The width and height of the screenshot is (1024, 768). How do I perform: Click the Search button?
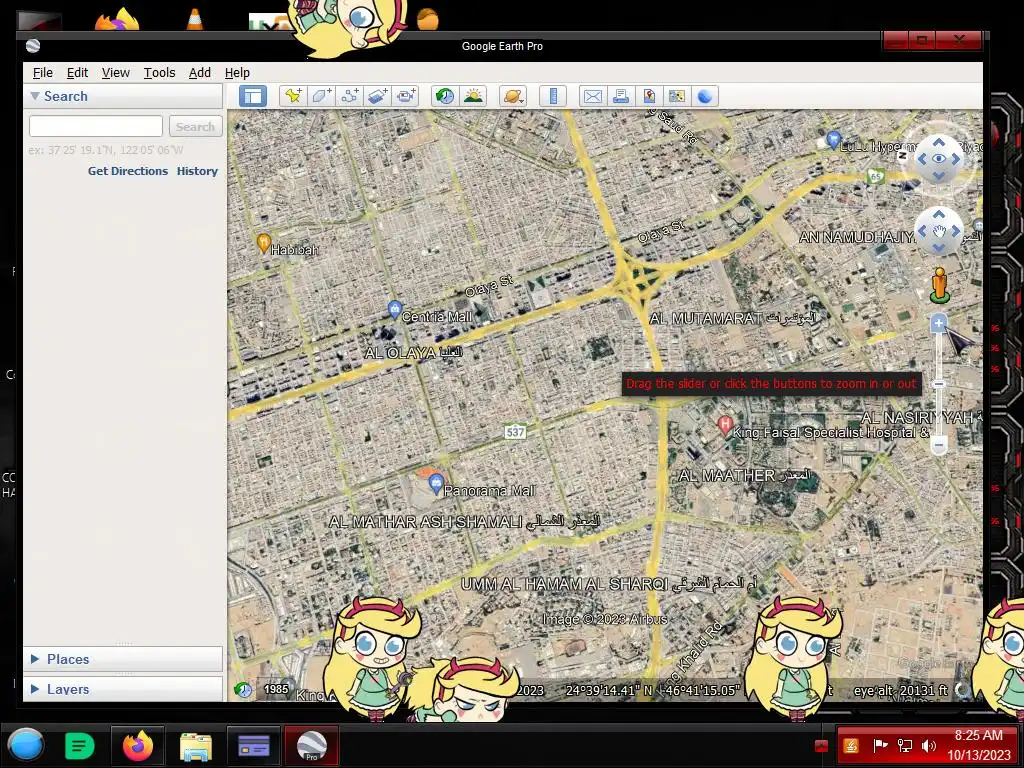[x=195, y=126]
